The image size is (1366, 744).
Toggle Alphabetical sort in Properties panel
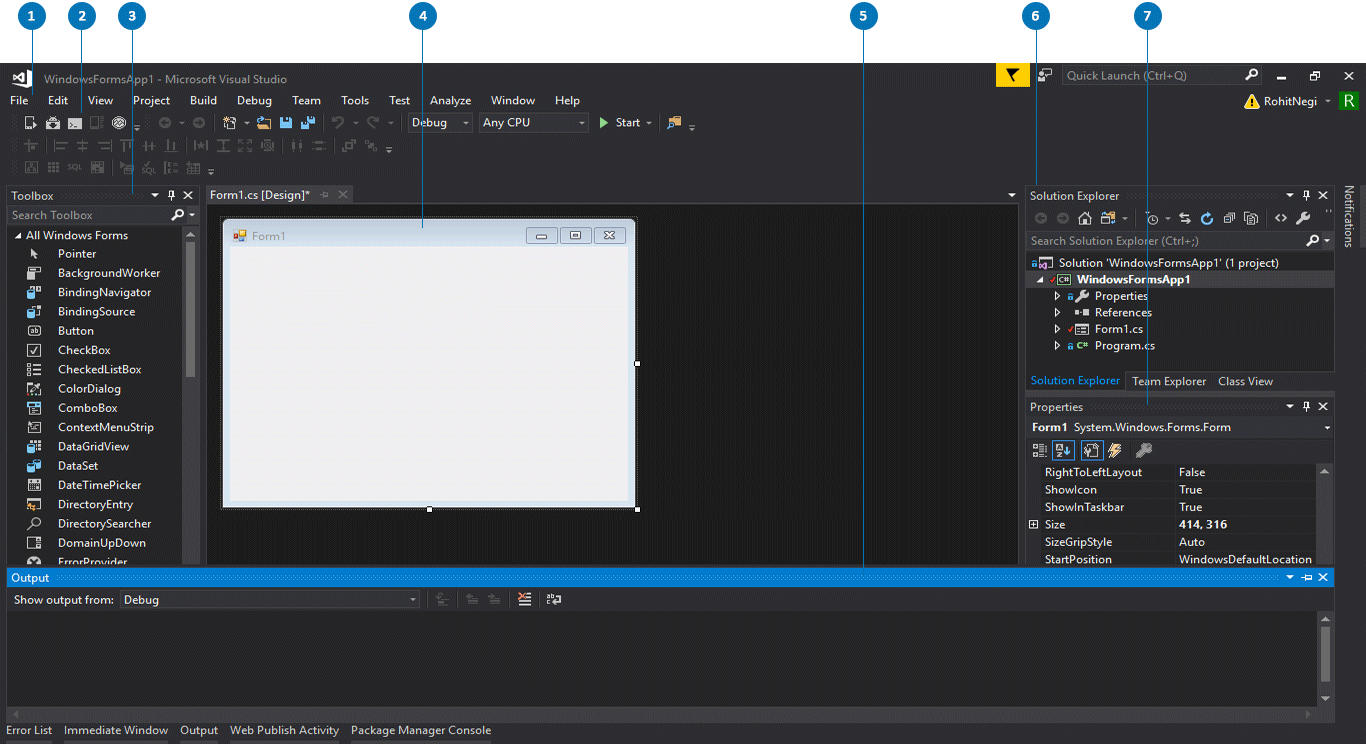1063,451
